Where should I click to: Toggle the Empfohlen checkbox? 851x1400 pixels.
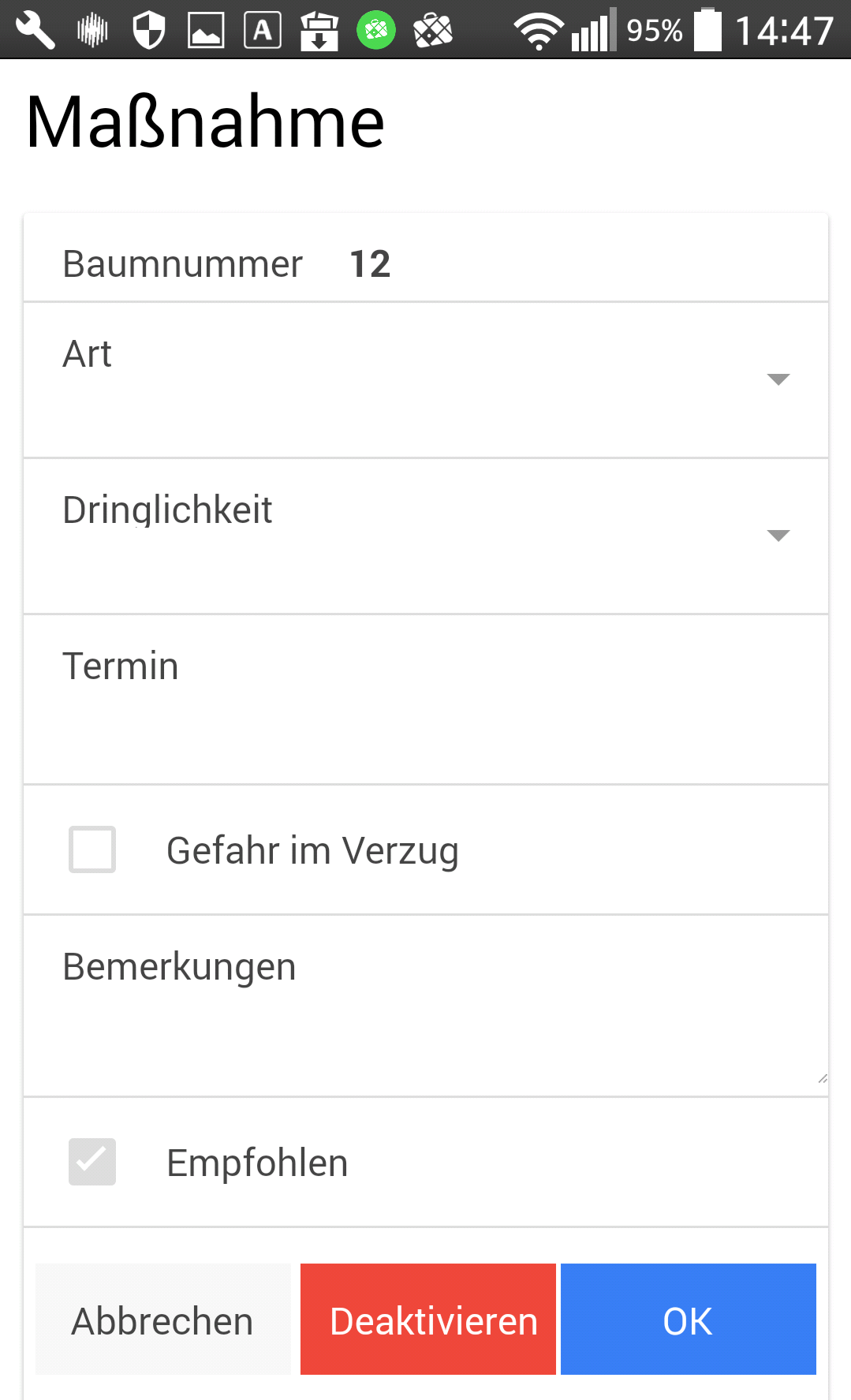click(92, 1162)
